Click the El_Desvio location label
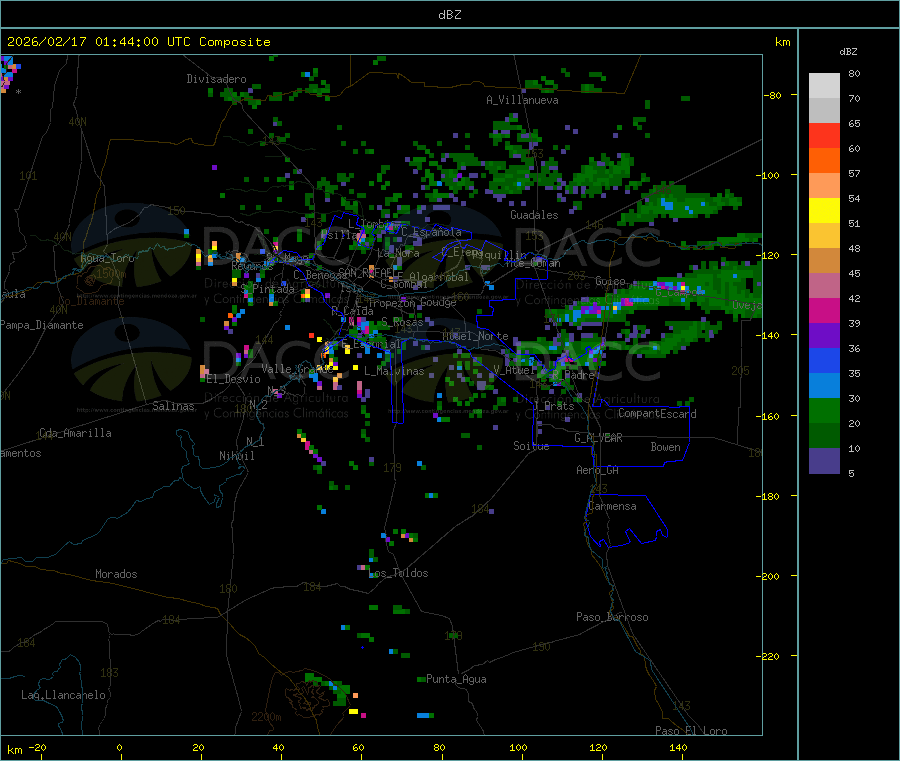Screen dimensions: 900x761 234,379
